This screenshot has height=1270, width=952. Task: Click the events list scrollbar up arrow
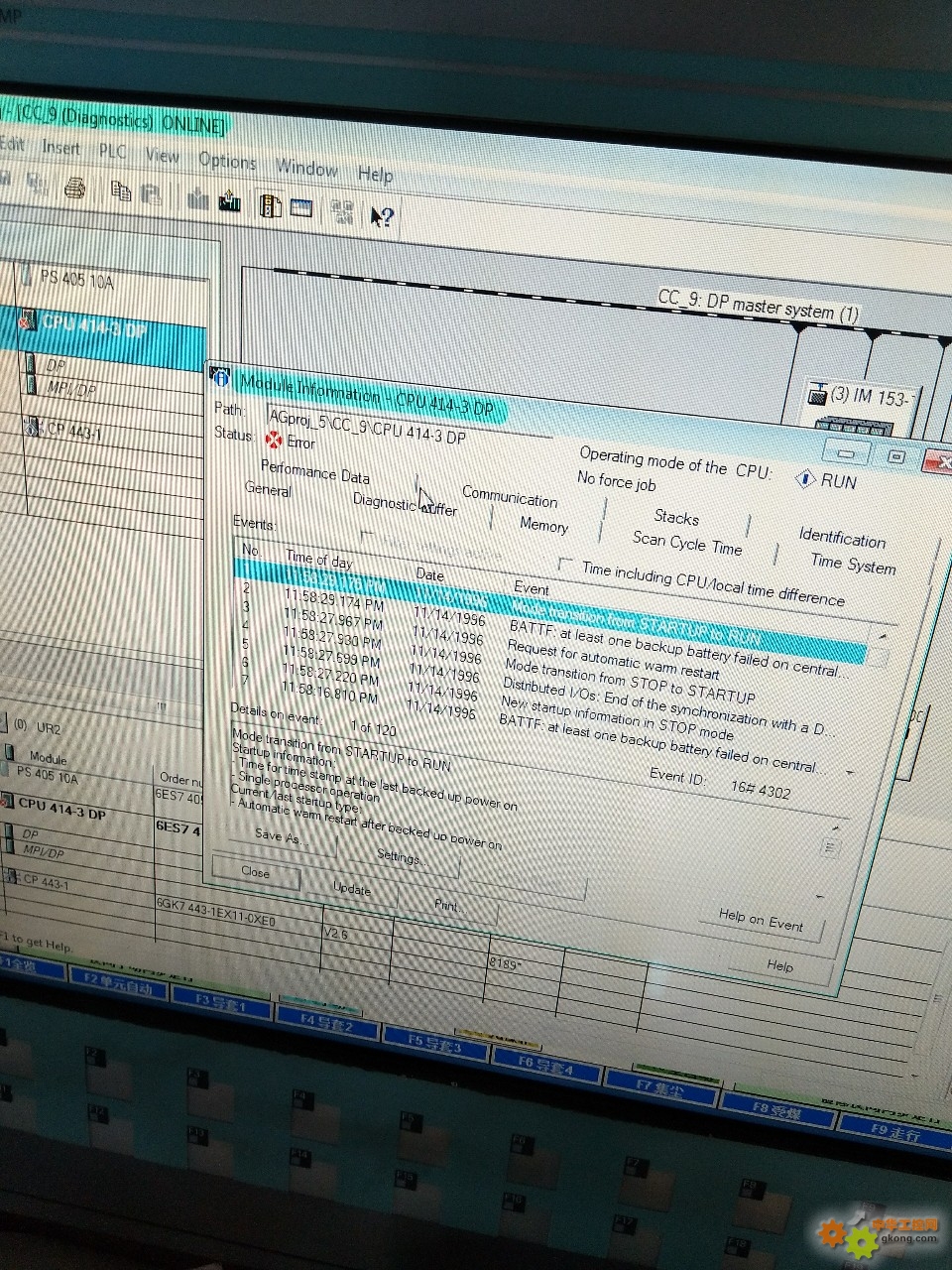(884, 636)
